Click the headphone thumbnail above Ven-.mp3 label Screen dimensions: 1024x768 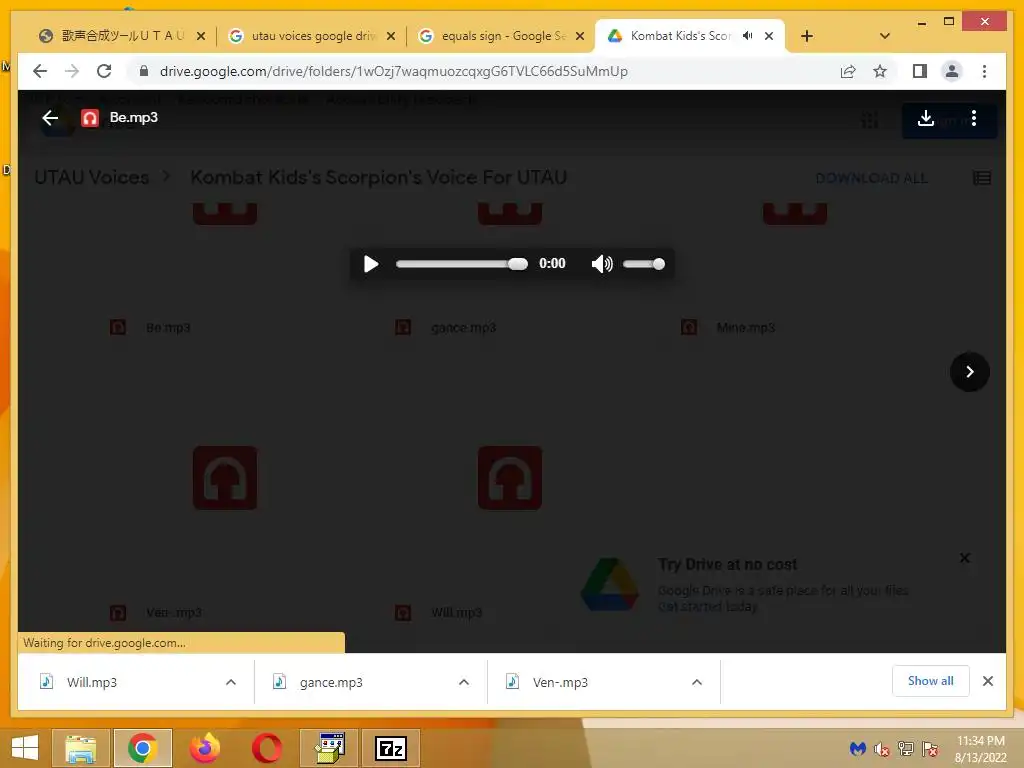click(225, 477)
